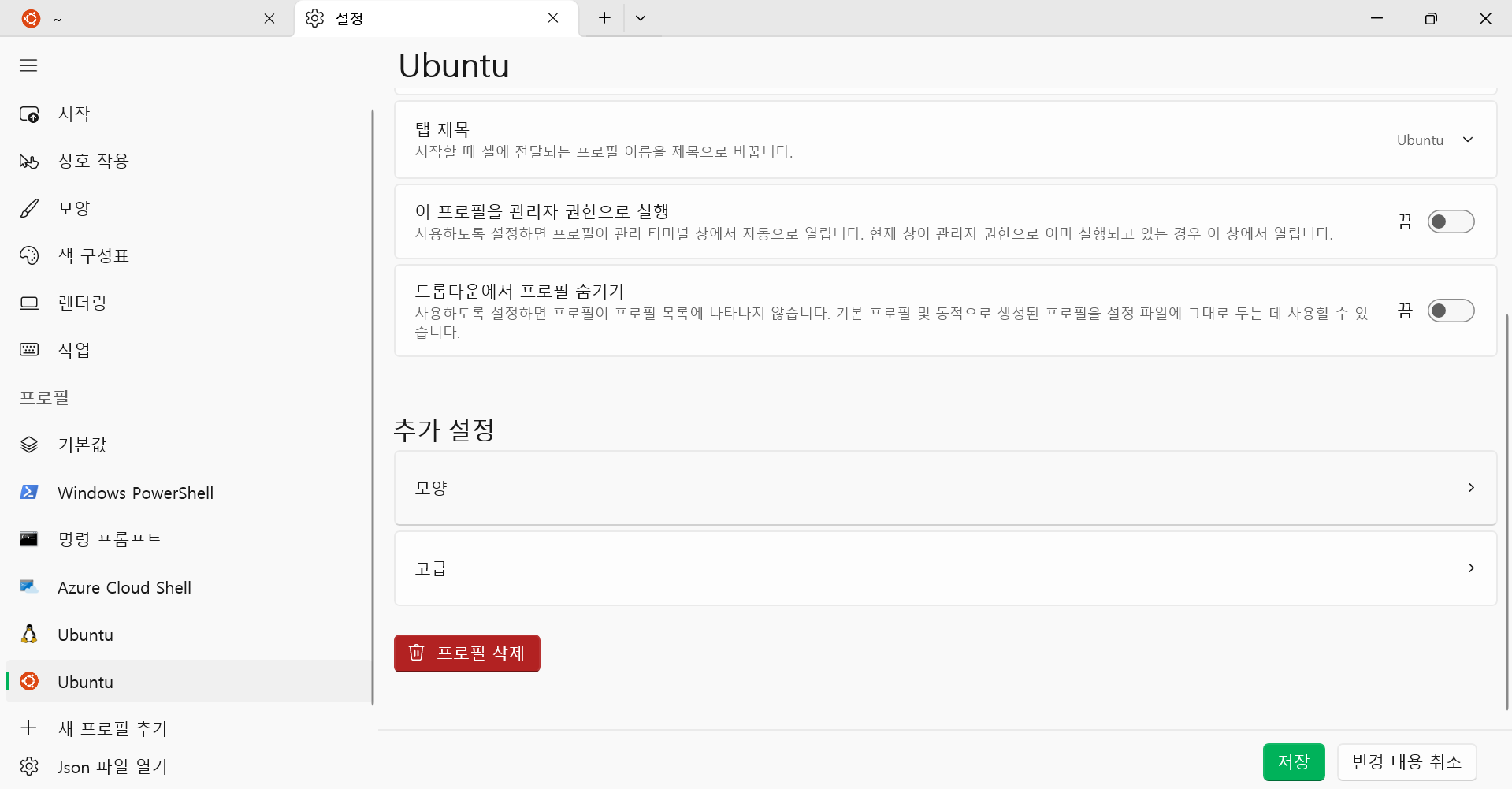Viewport: 1512px width, 789px height.
Task: Toggle 이 프로필을 관리자 권한으로 실행 switch
Action: click(1451, 221)
